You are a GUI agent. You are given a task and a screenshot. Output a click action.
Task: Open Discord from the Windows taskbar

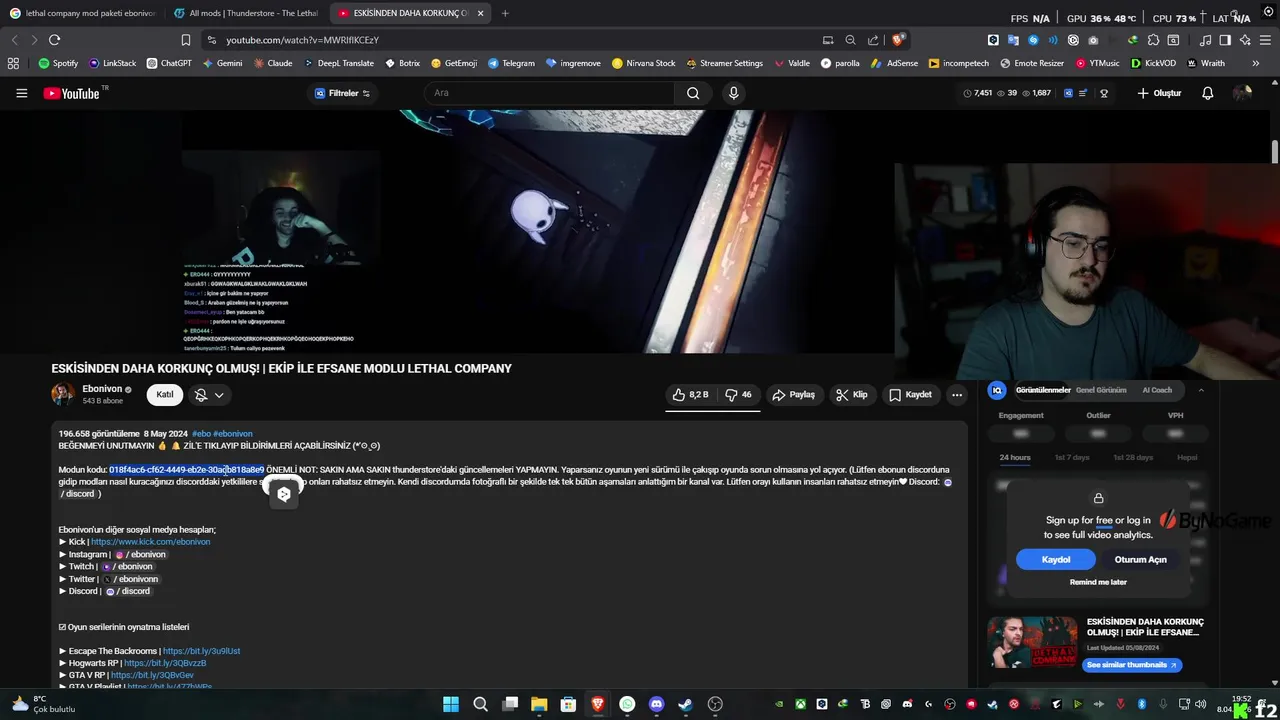[x=656, y=704]
